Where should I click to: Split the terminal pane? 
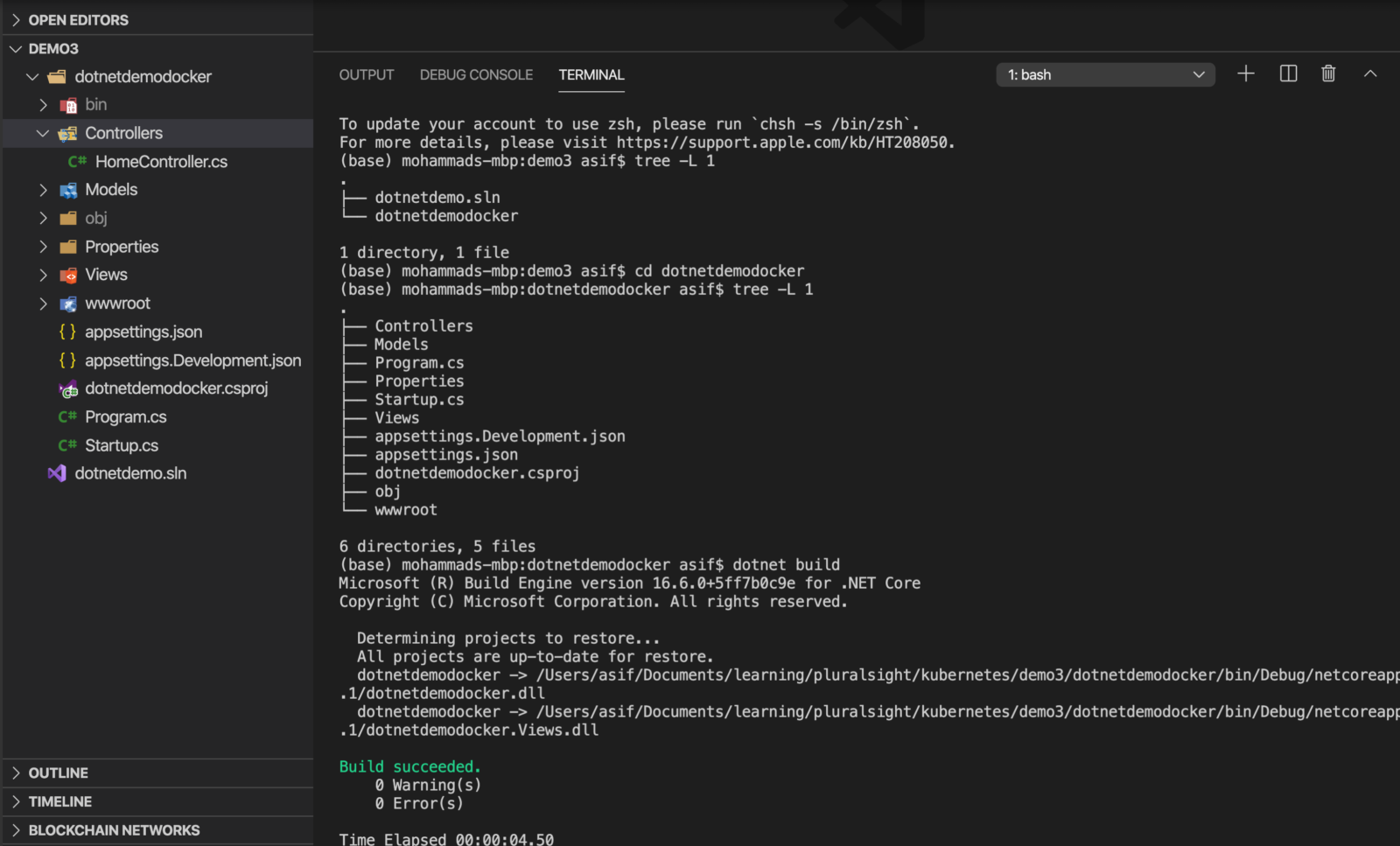pos(1287,73)
